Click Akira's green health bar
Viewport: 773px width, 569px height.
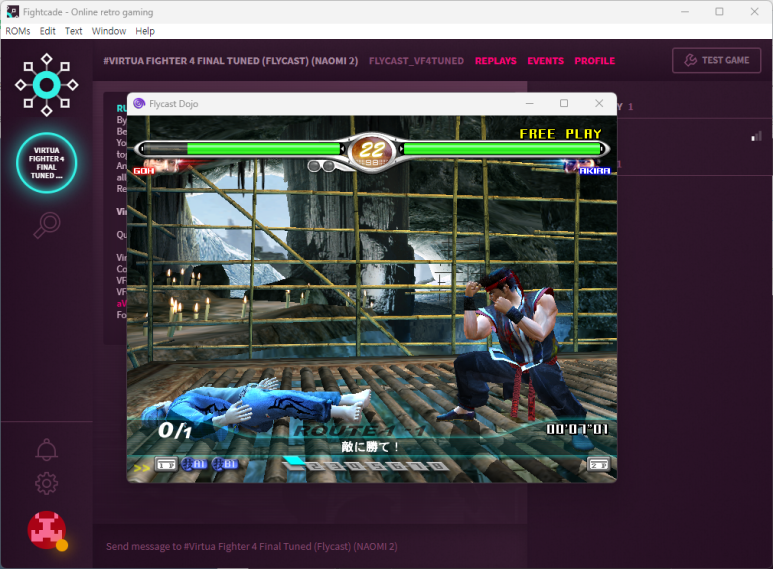(x=502, y=149)
